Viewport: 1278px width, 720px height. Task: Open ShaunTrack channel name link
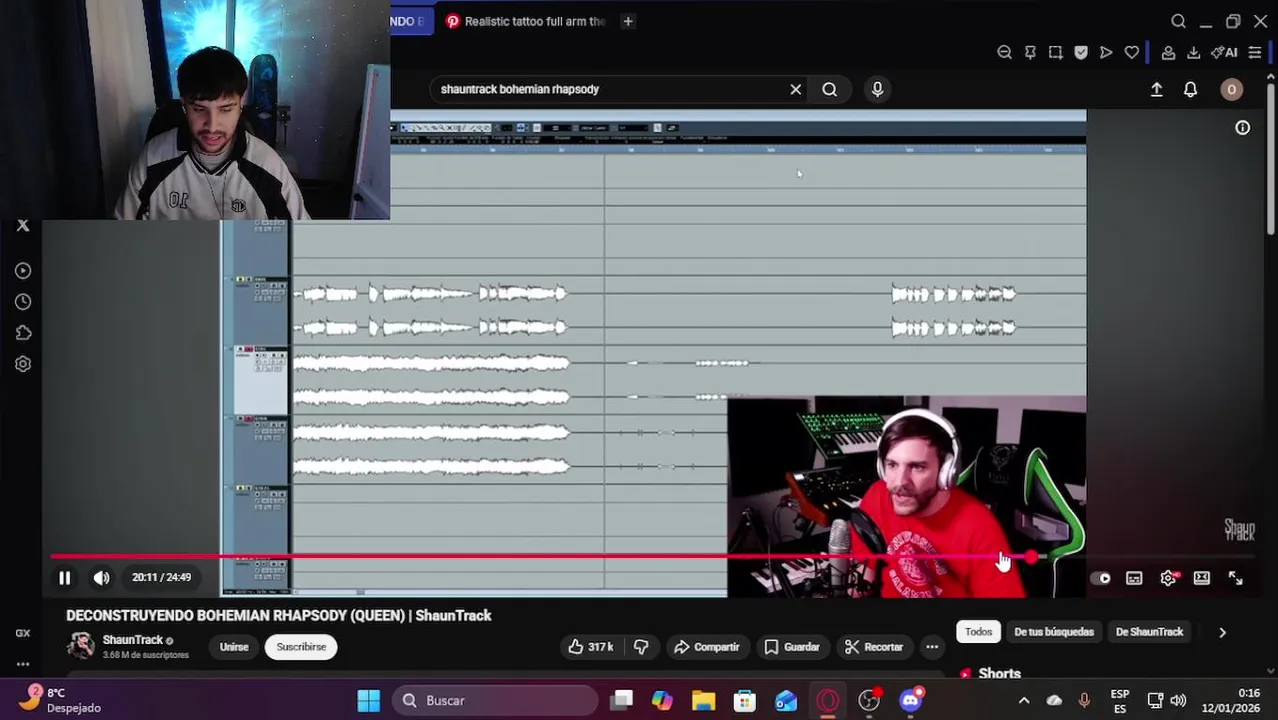point(133,640)
